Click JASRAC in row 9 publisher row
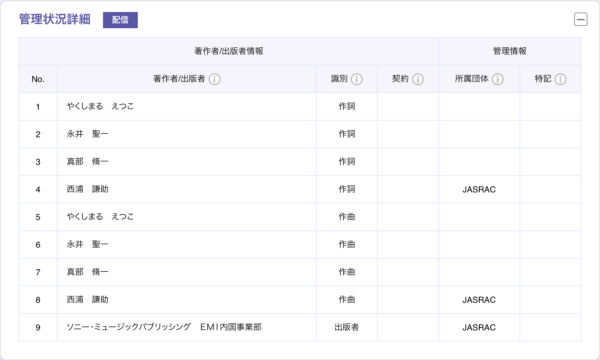 pos(479,327)
